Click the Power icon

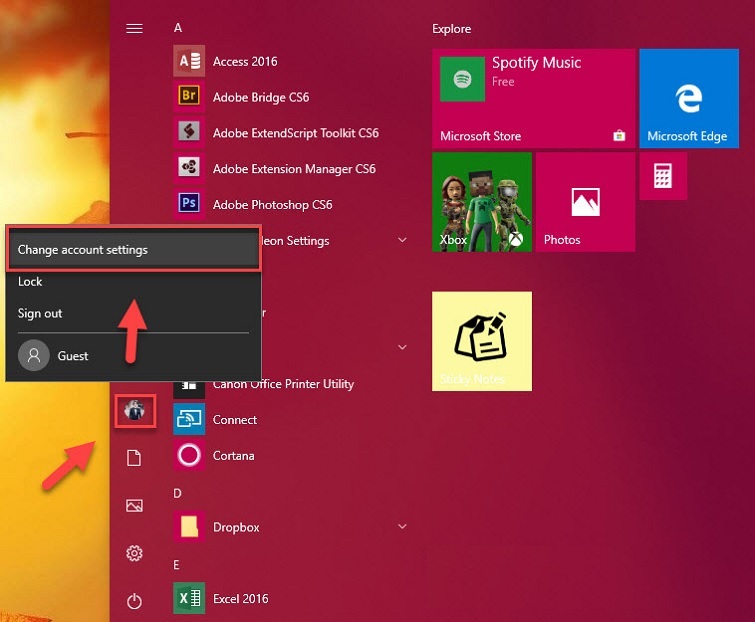click(x=134, y=601)
